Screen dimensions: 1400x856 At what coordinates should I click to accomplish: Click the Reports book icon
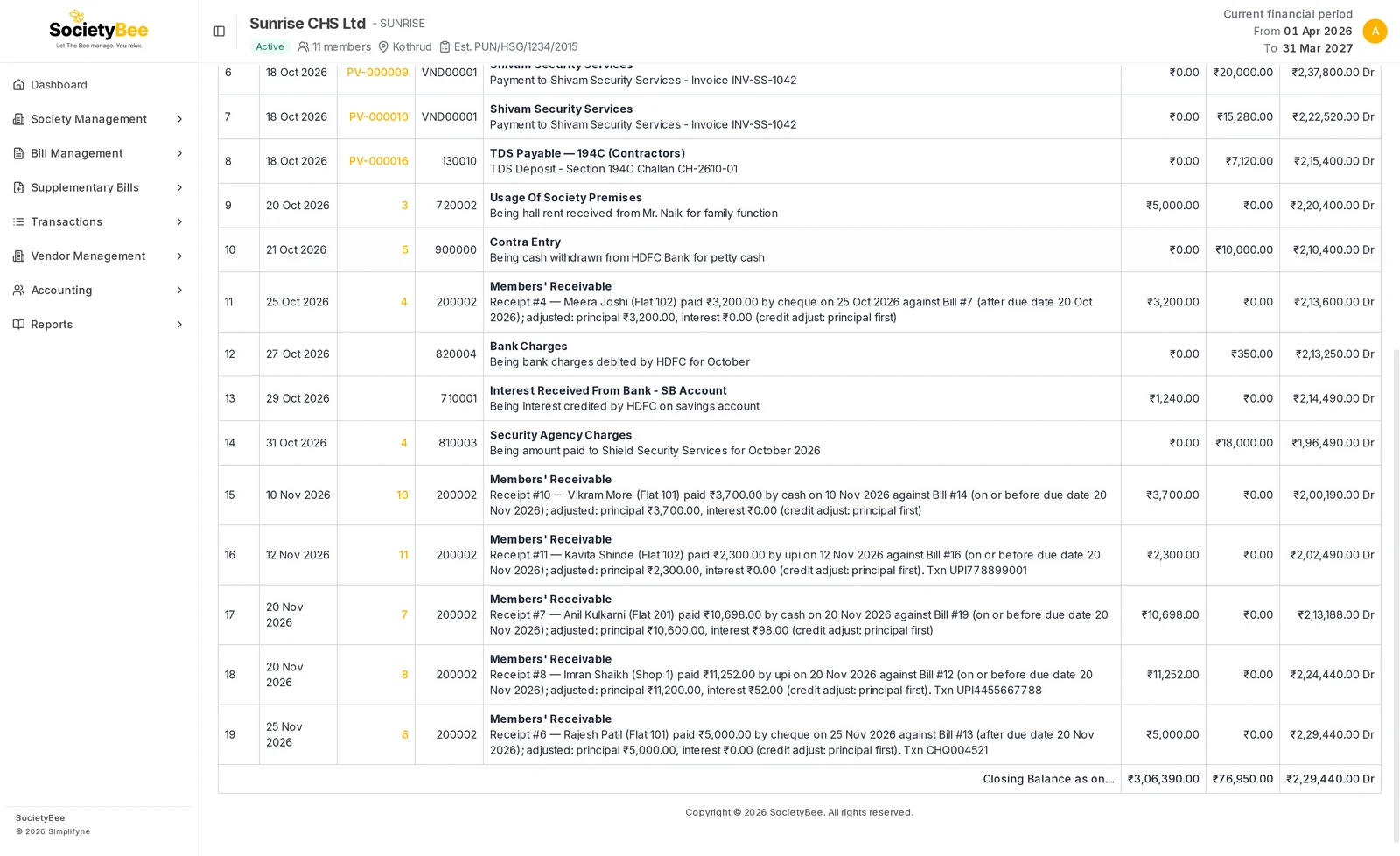coord(18,324)
